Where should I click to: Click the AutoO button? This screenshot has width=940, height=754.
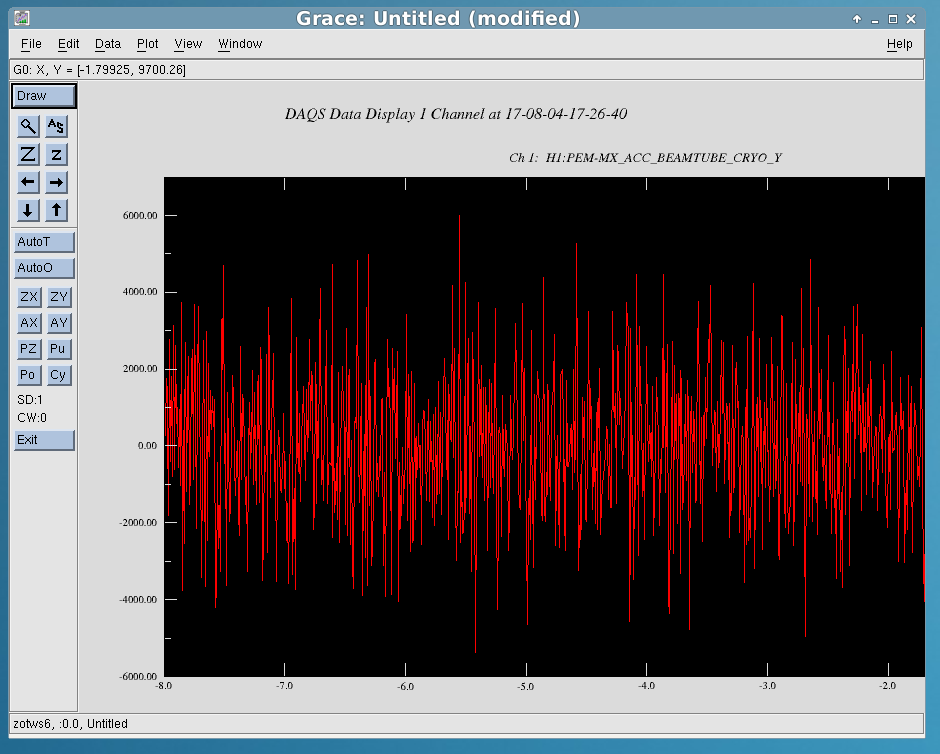coord(44,268)
